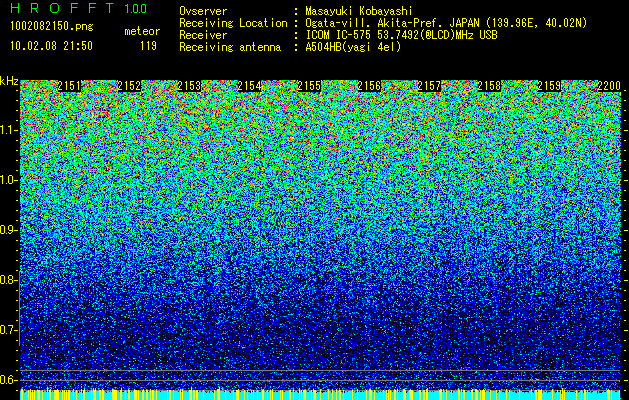The image size is (629, 400).
Task: Click the Ovserver field label
Action: coord(203,11)
